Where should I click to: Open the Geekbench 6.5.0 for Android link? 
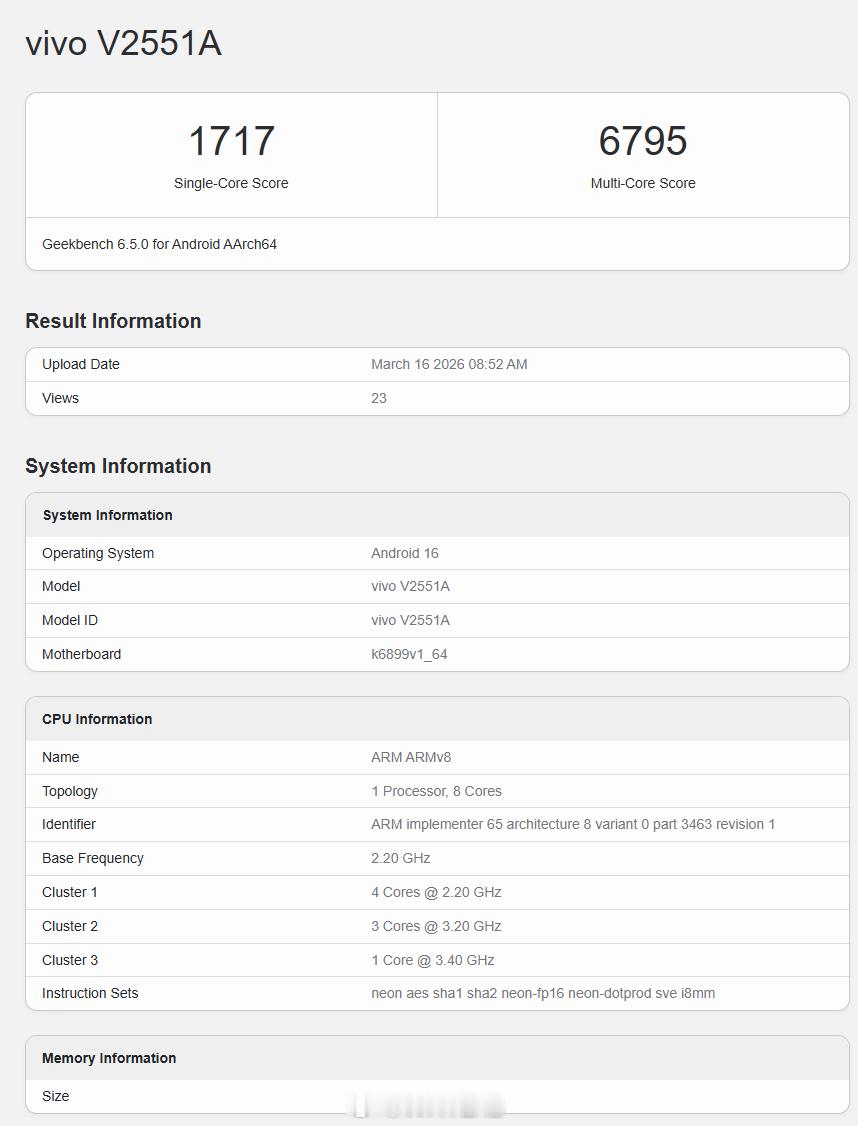(x=159, y=243)
